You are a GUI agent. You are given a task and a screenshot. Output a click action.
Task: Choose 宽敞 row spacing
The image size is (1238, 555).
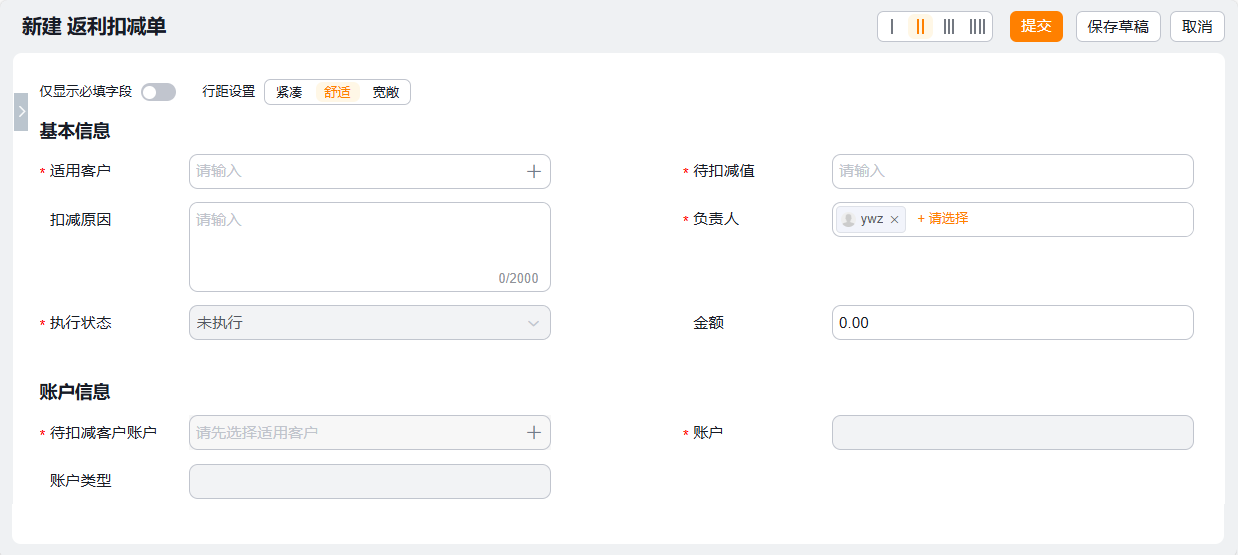click(x=386, y=92)
